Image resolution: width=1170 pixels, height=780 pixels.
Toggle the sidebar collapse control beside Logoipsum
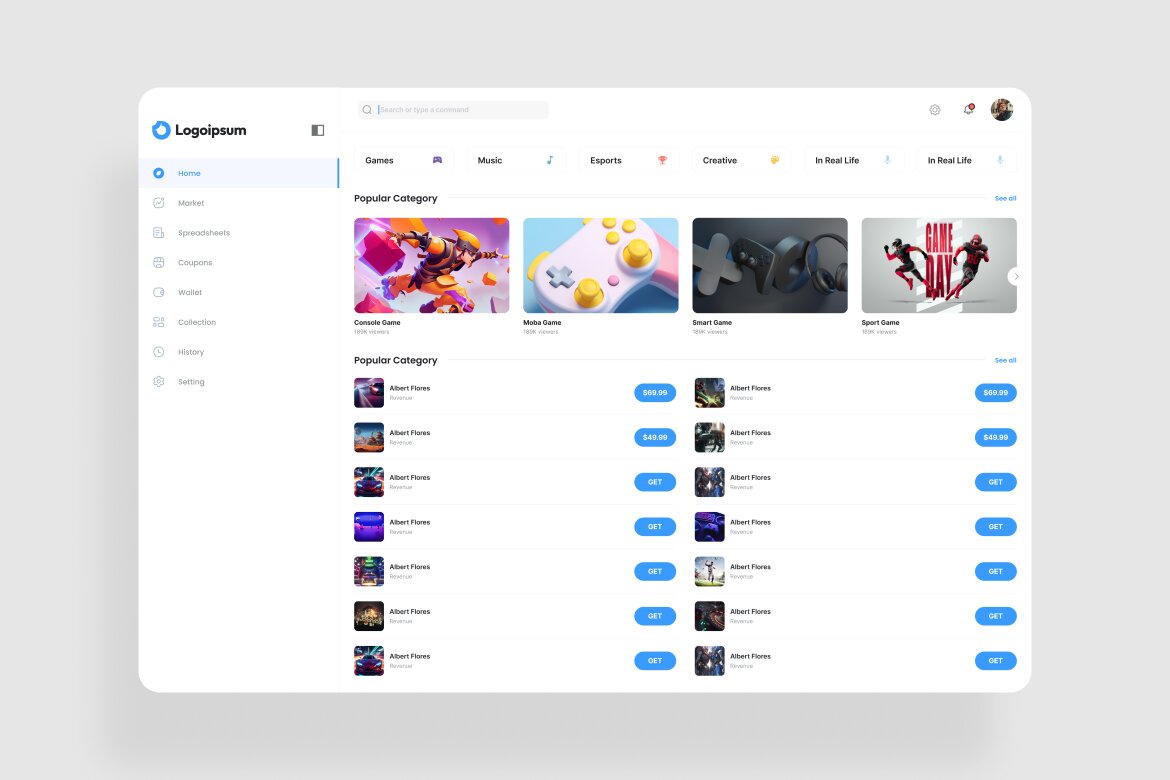point(317,130)
